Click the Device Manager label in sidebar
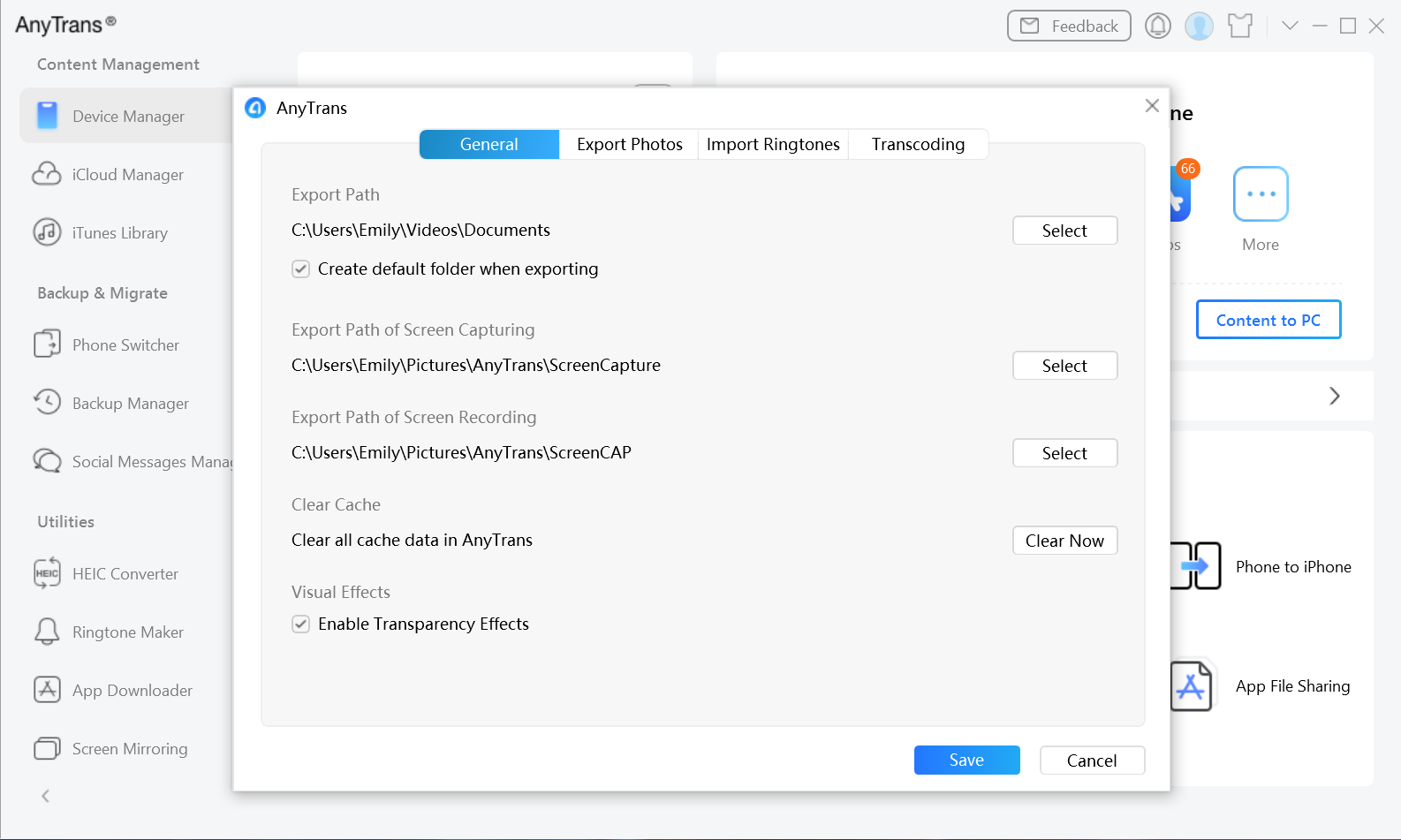The image size is (1401, 840). point(128,117)
